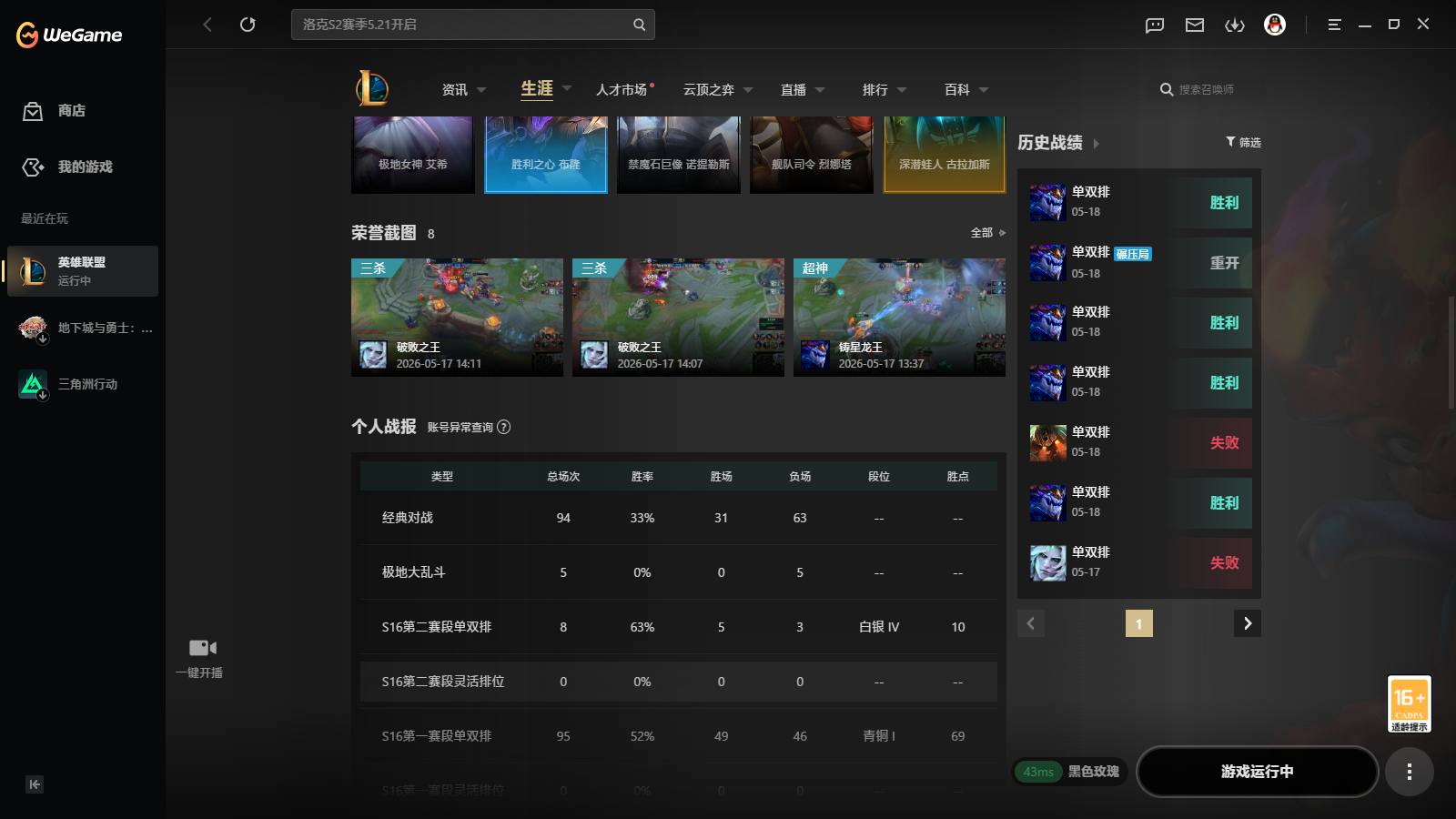Select 三角洲行动 in recent games

click(83, 384)
